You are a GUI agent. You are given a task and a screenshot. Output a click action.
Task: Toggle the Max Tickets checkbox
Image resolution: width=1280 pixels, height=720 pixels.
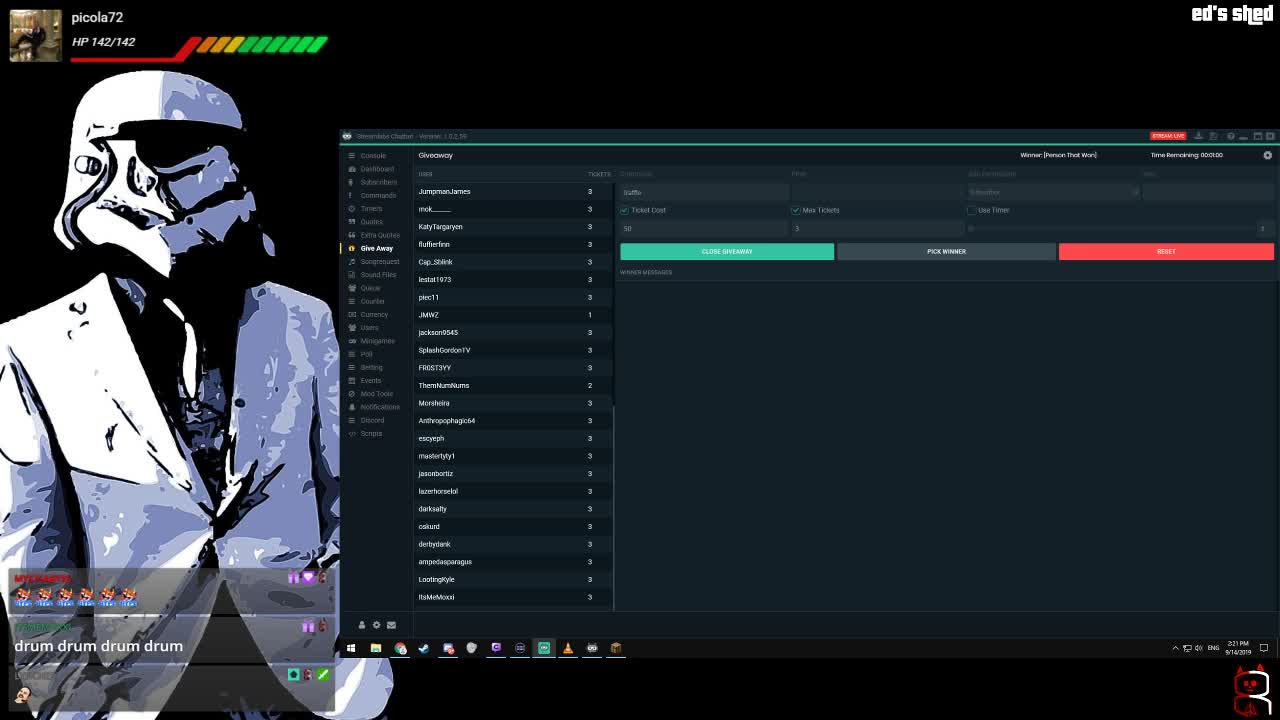(x=796, y=210)
